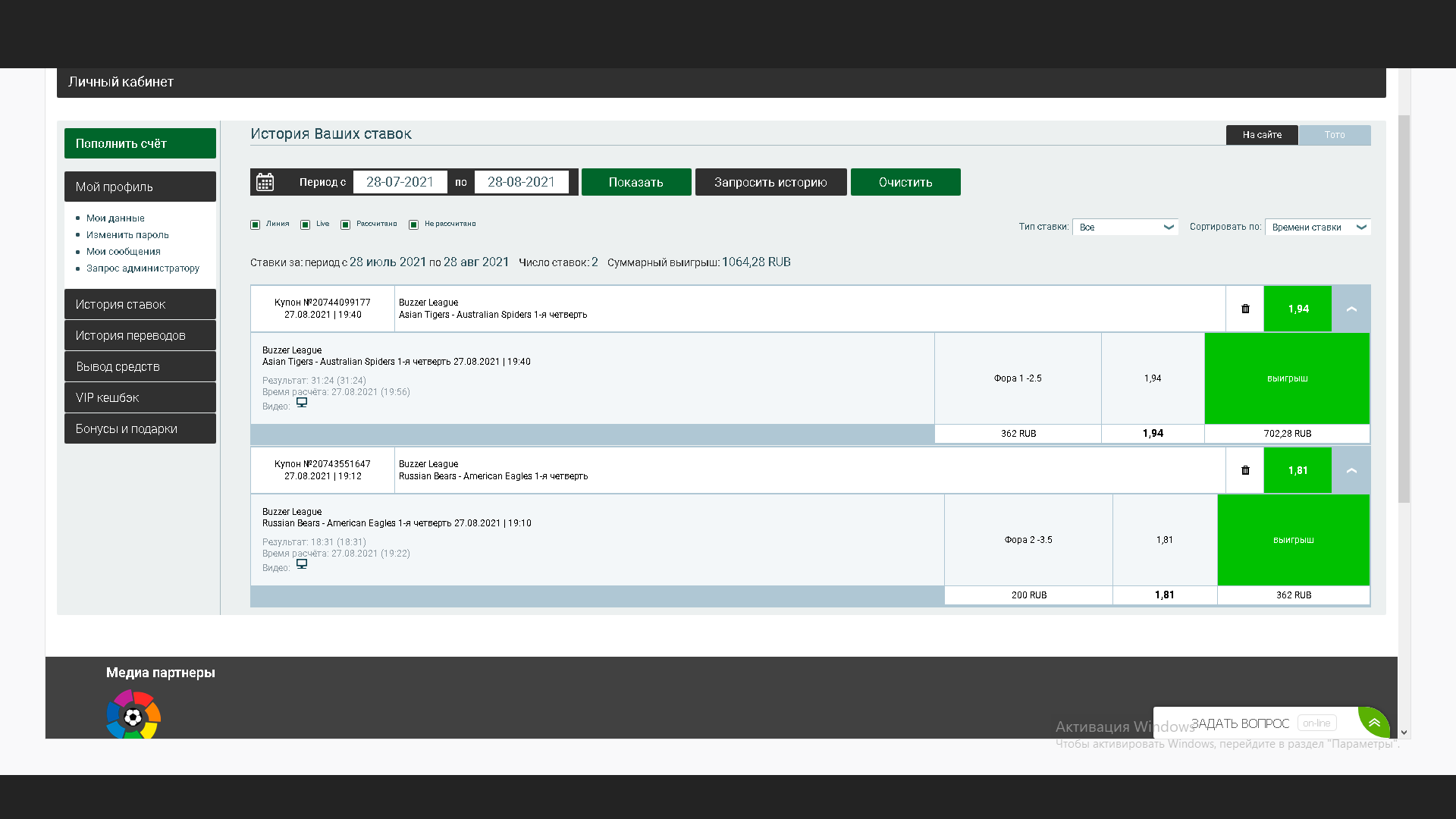Switch to the Тото tab

[1335, 135]
